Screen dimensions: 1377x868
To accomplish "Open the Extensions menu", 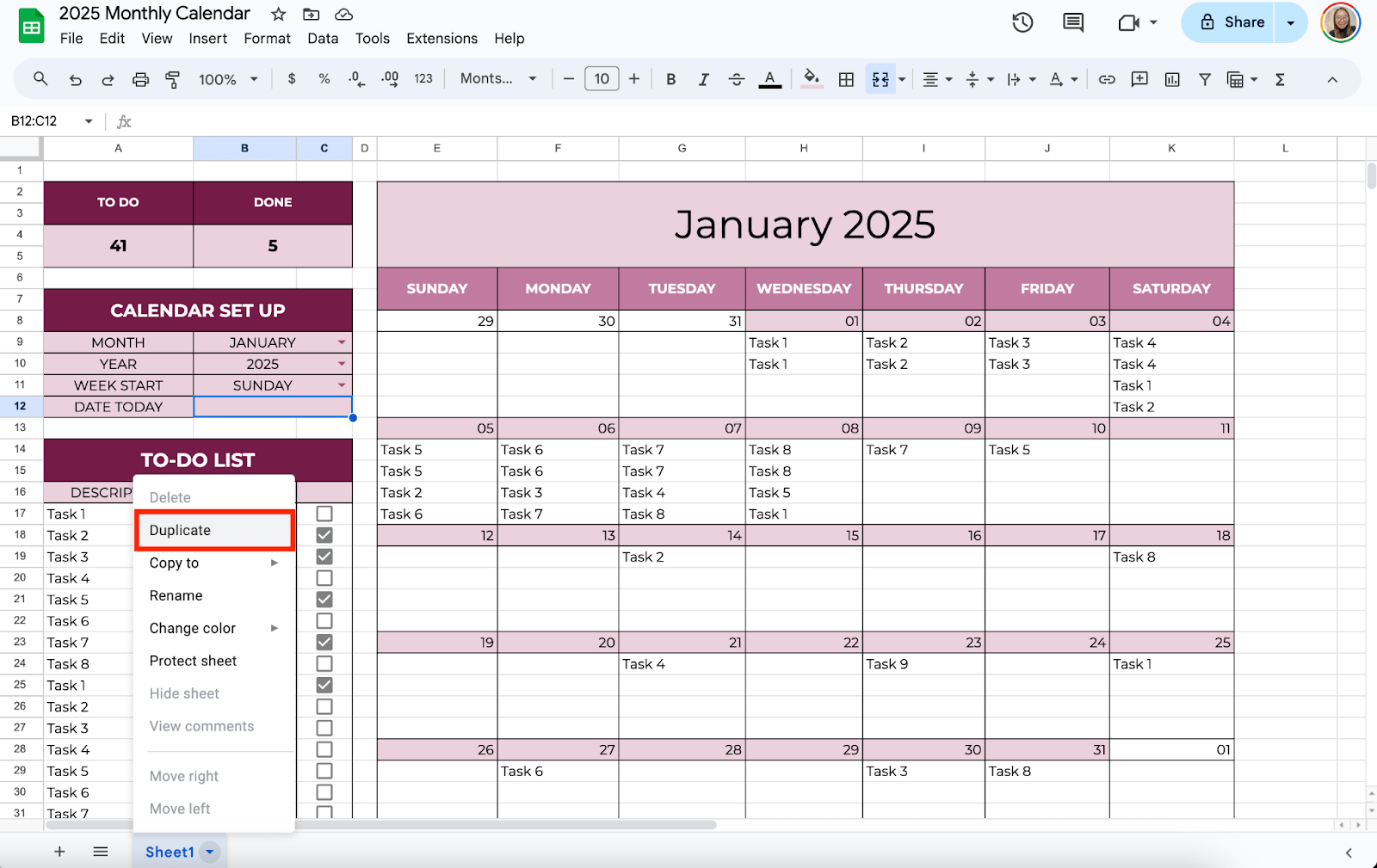I will point(442,39).
